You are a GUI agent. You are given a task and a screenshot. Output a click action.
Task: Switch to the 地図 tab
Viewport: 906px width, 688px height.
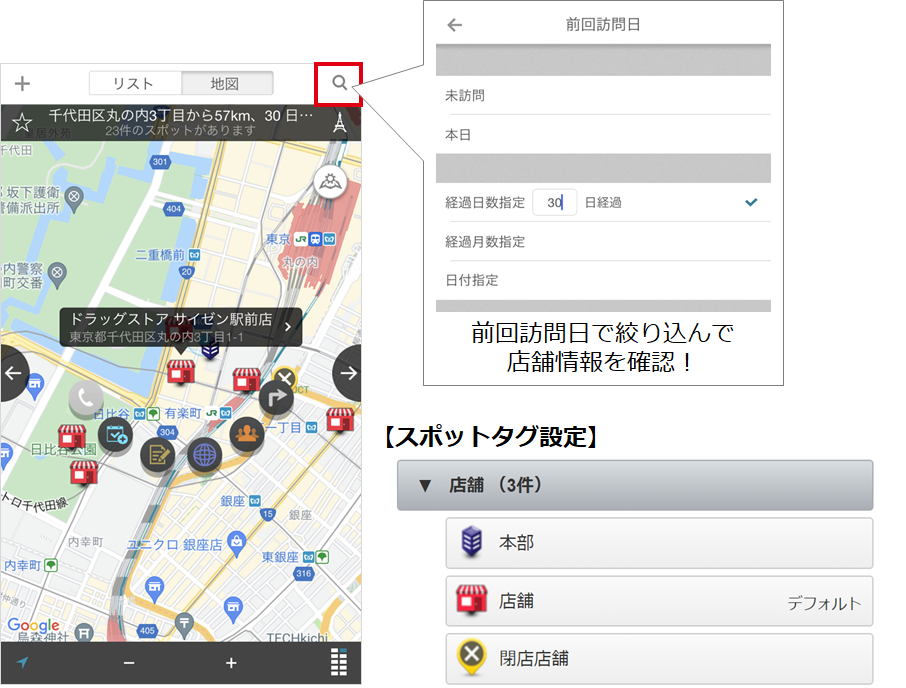coord(226,83)
